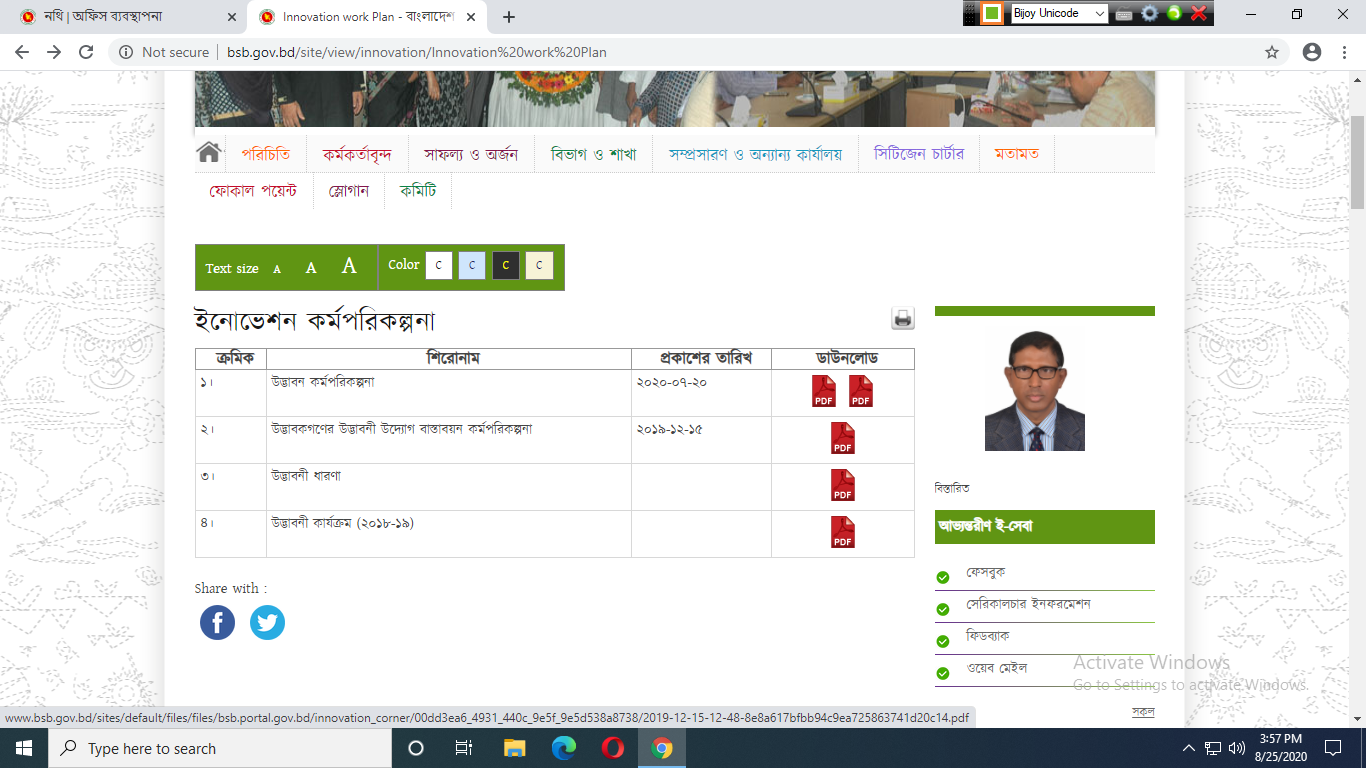Open the Bijoy Unicode keyboard dropdown
The height and width of the screenshot is (768, 1366).
(1099, 14)
